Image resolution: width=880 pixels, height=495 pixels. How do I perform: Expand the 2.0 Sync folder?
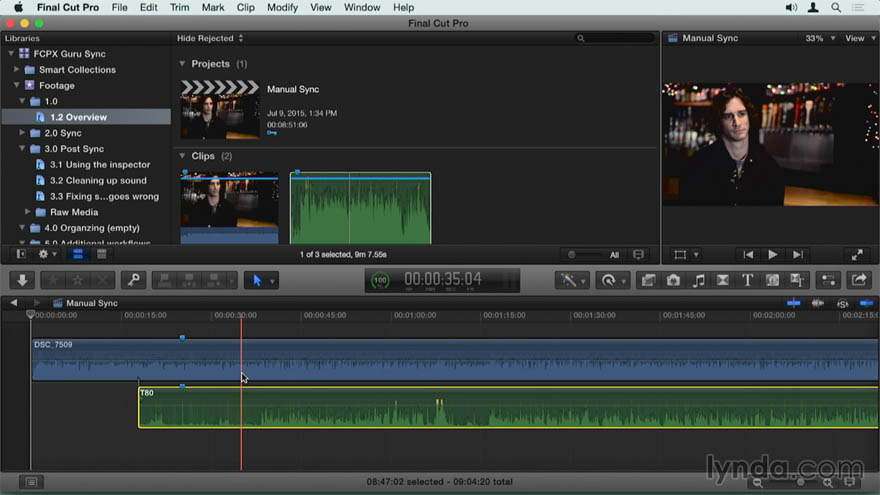(22, 132)
